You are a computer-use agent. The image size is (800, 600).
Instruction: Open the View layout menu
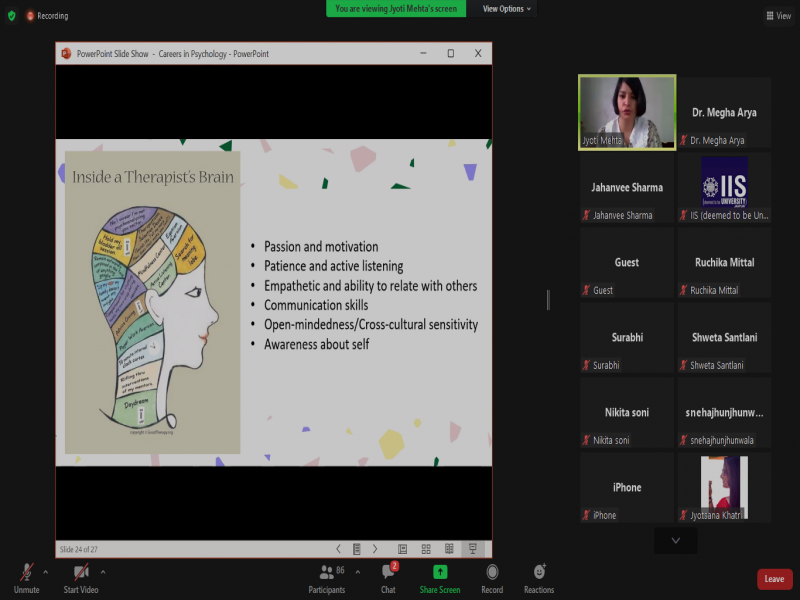[778, 16]
